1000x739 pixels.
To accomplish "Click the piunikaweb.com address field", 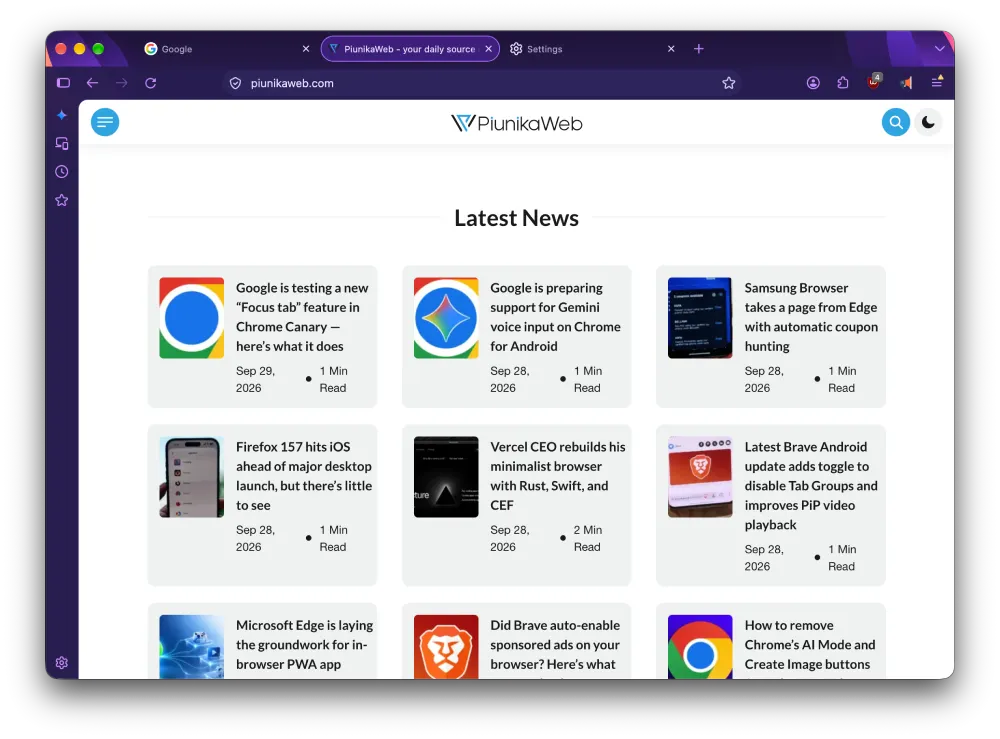I will pos(482,84).
